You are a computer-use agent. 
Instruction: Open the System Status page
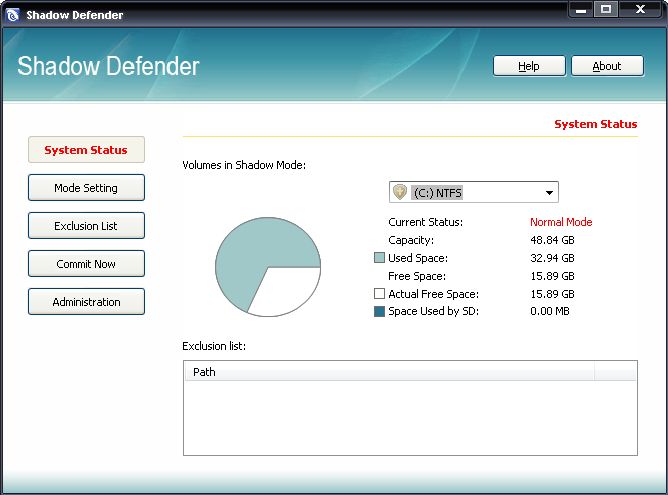pos(86,150)
